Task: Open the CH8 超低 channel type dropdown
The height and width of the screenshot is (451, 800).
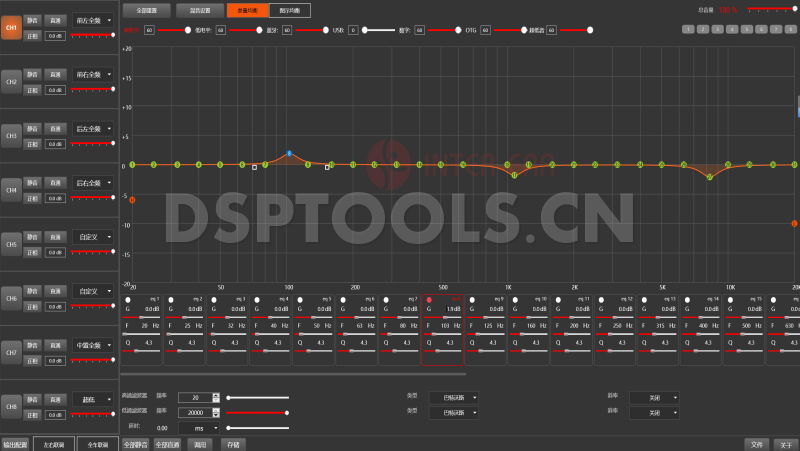Action: 92,399
